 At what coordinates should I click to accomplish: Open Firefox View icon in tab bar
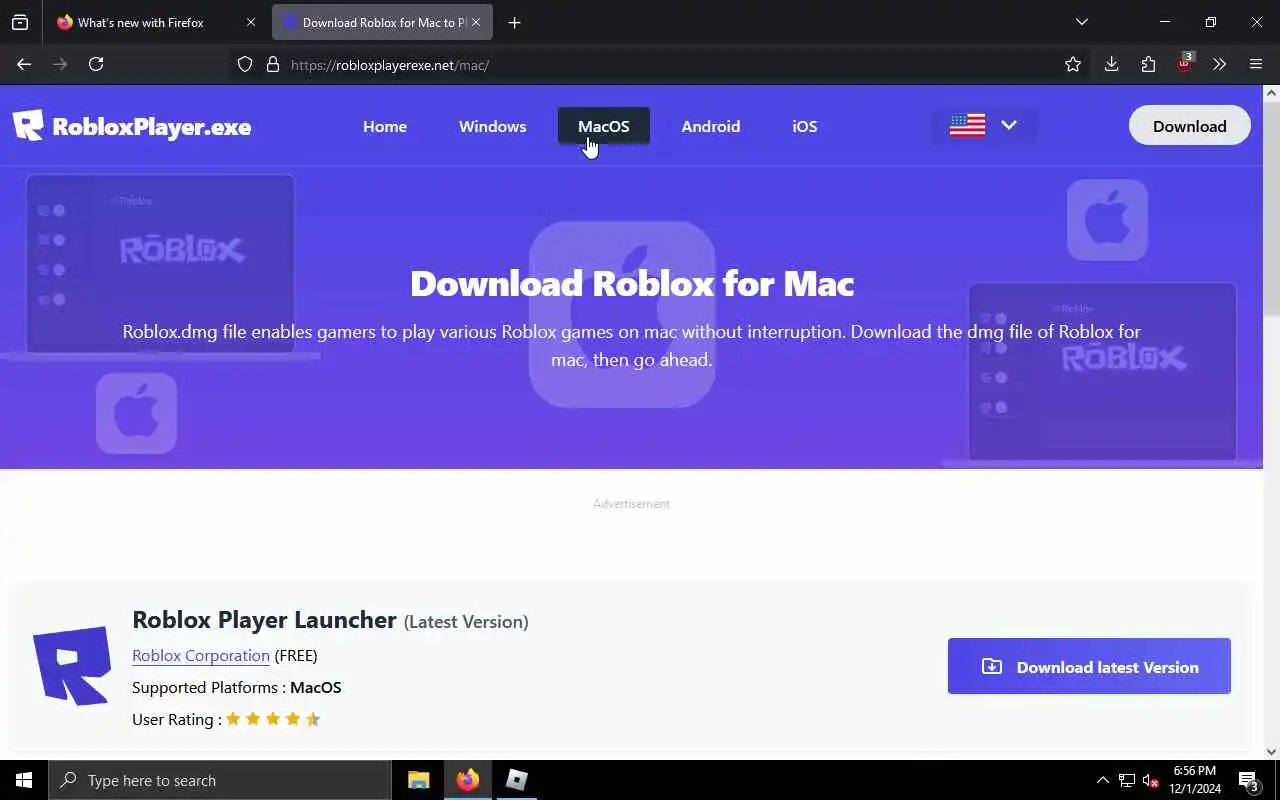tap(20, 22)
